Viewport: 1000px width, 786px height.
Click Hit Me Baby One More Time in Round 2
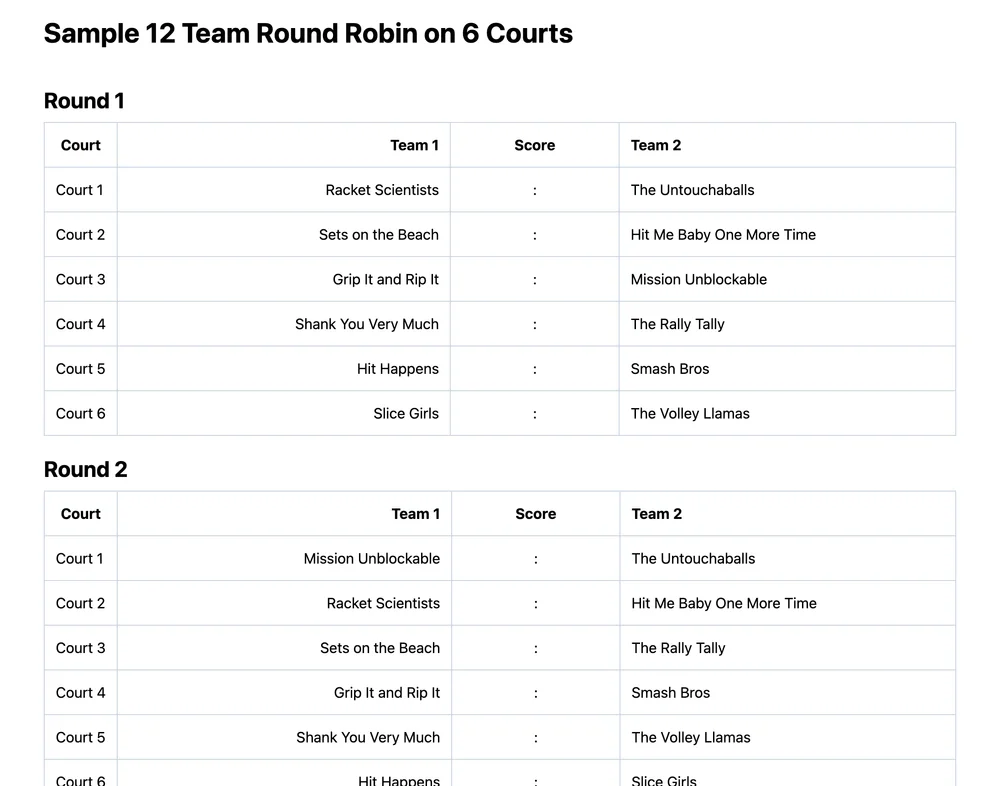coord(724,603)
